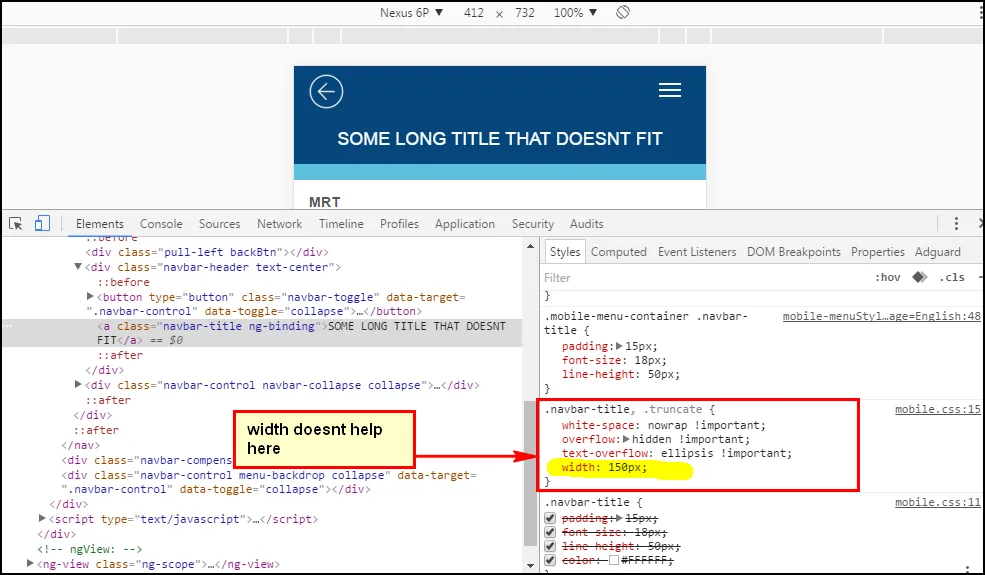The height and width of the screenshot is (575, 985).
Task: Collapse the navbar-header text-center div node
Action: coord(78,266)
